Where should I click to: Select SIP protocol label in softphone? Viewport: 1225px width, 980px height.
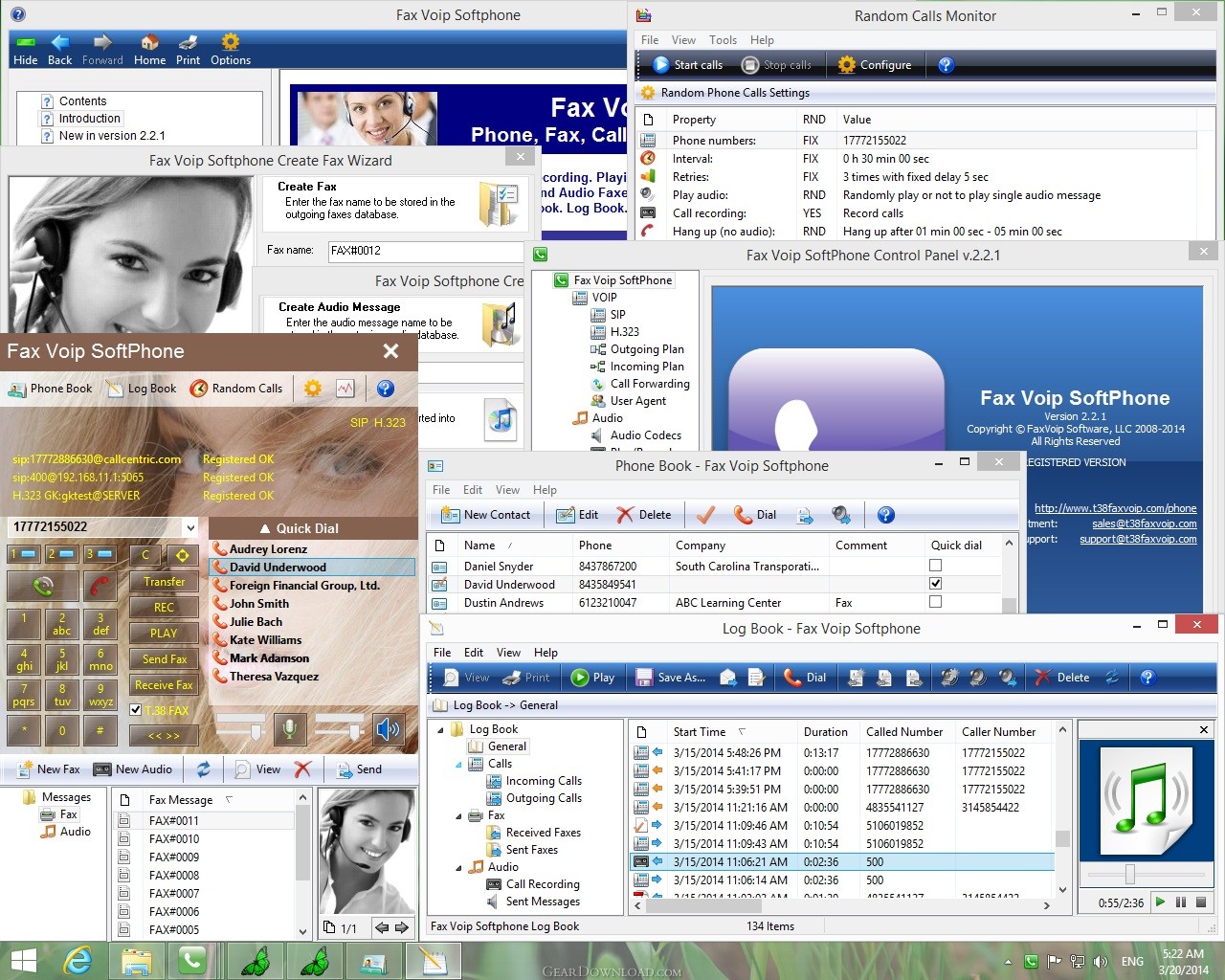[x=359, y=422]
